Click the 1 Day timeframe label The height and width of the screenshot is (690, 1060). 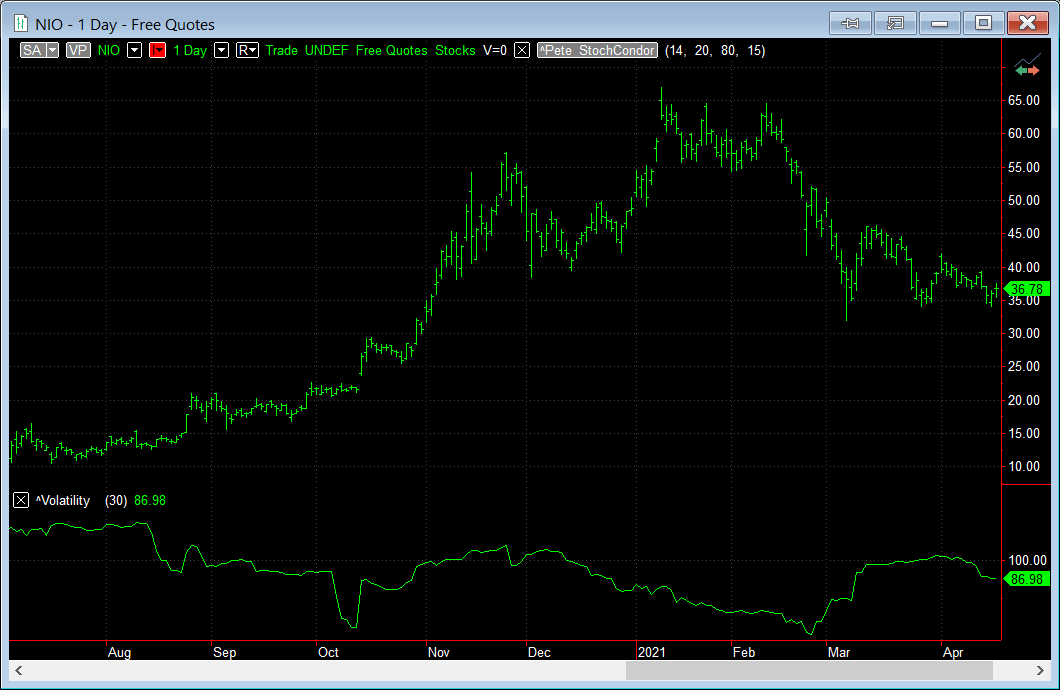click(190, 50)
